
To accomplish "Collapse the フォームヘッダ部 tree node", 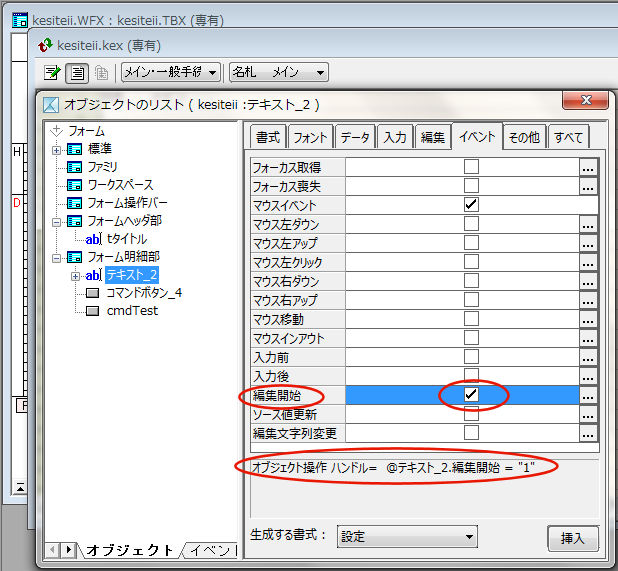I will pyautogui.click(x=58, y=221).
